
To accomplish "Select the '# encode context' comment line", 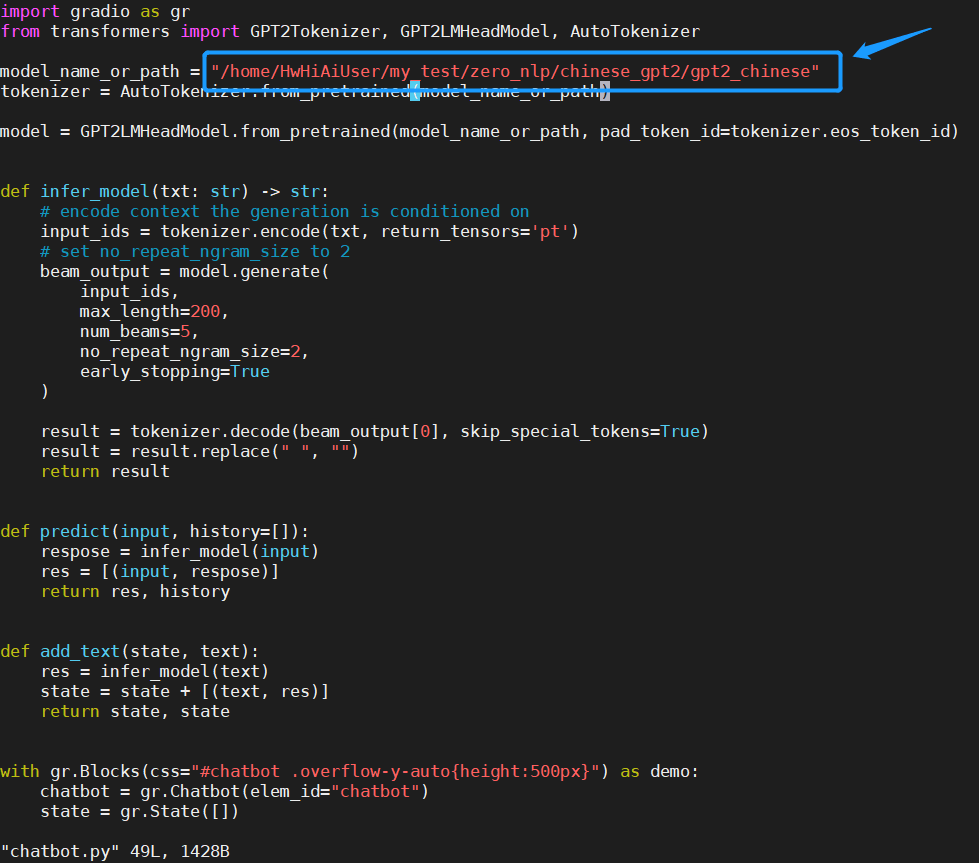I will coord(284,211).
